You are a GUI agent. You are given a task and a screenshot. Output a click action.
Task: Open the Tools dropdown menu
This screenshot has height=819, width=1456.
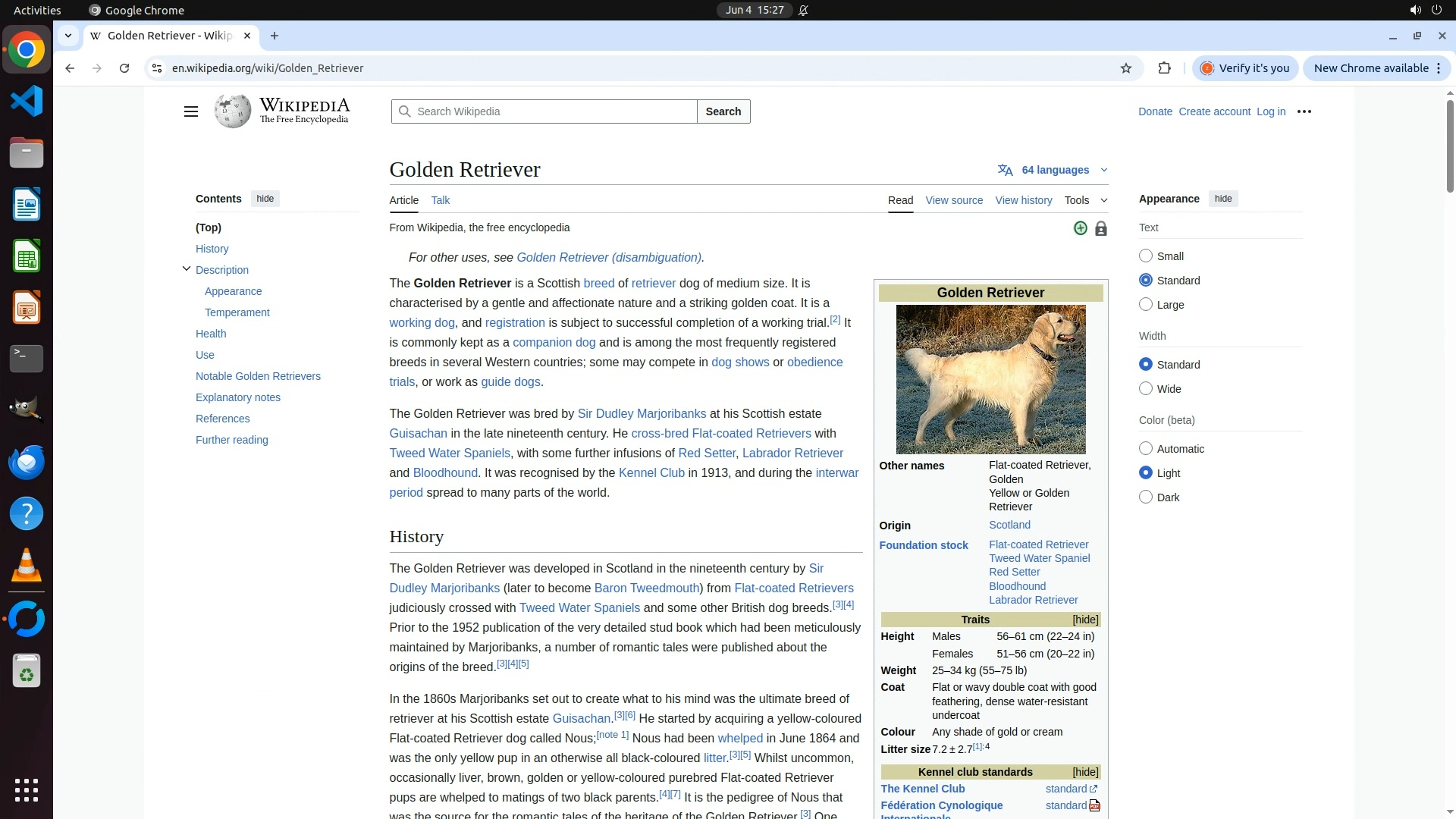(1084, 200)
